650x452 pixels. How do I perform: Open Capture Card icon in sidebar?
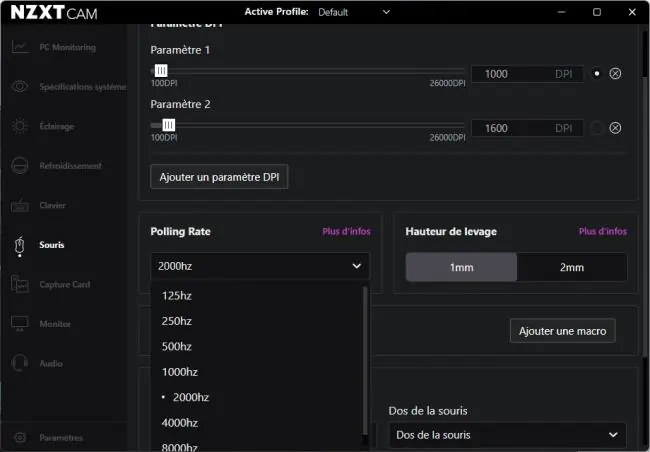pyautogui.click(x=19, y=284)
